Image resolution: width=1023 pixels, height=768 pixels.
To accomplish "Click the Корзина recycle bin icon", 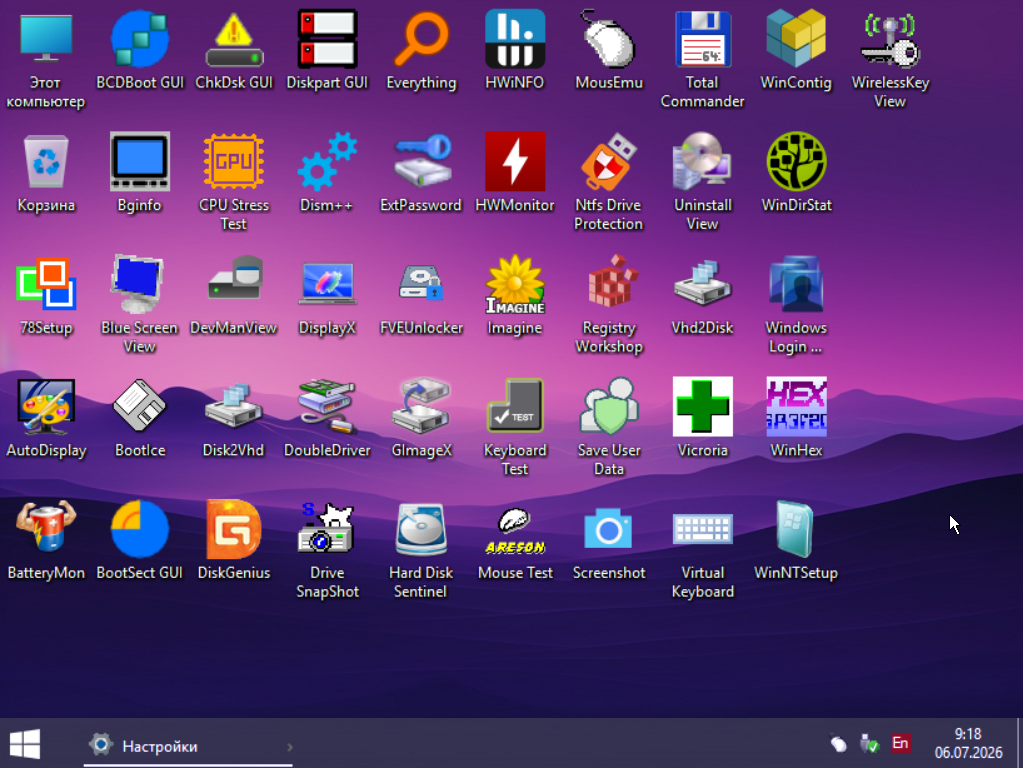I will coord(46,161).
